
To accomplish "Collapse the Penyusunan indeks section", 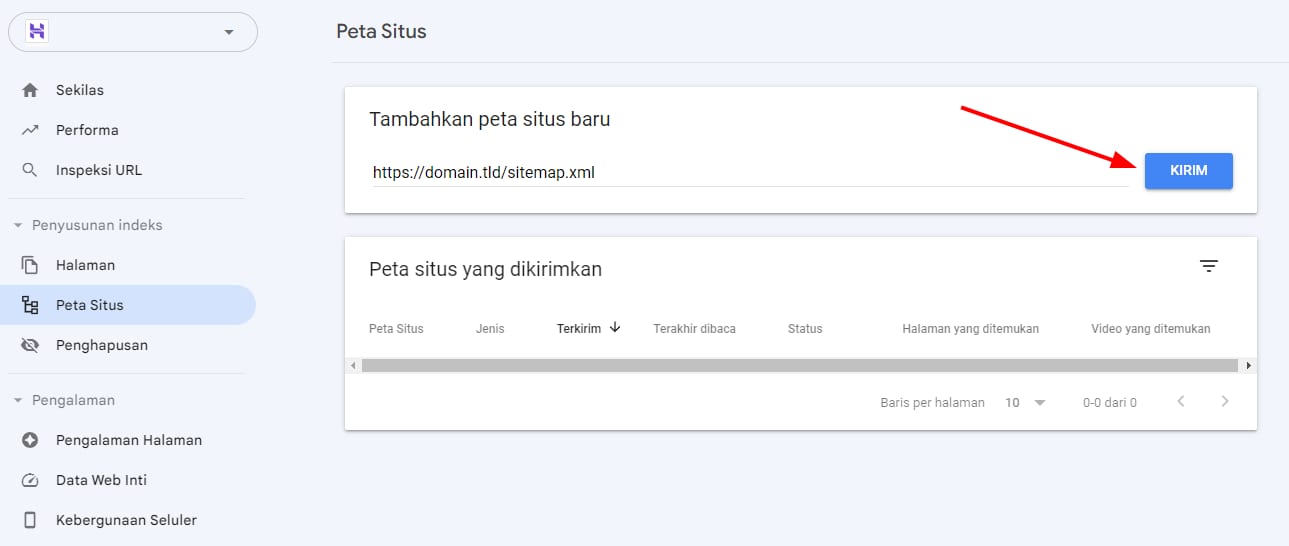I will (x=17, y=225).
